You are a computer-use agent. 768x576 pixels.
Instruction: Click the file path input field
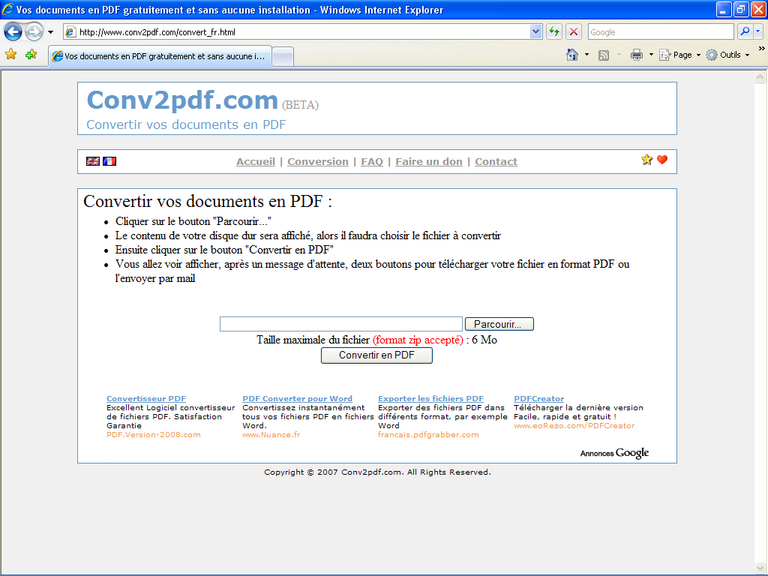coord(341,324)
